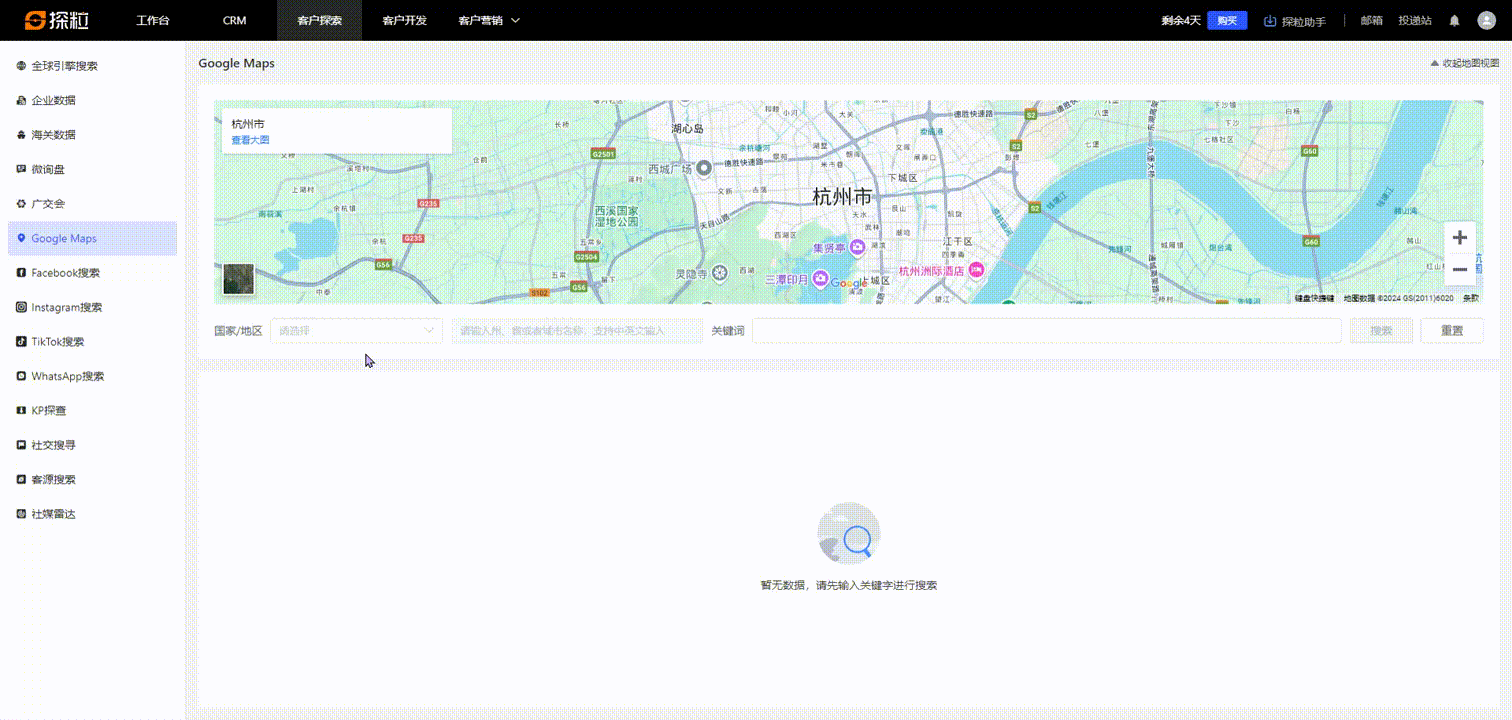Open the 邮箱 link
Viewport: 1512px width, 720px height.
[1372, 20]
